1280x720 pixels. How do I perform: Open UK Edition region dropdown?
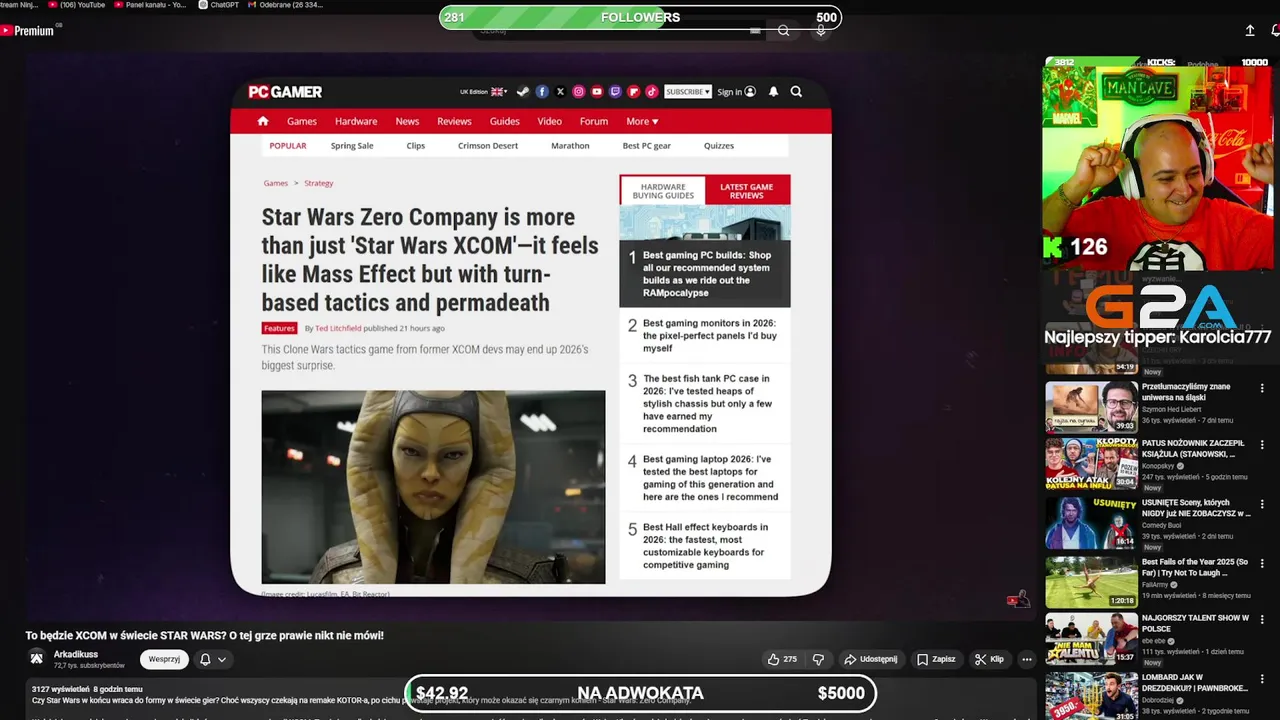click(x=483, y=91)
